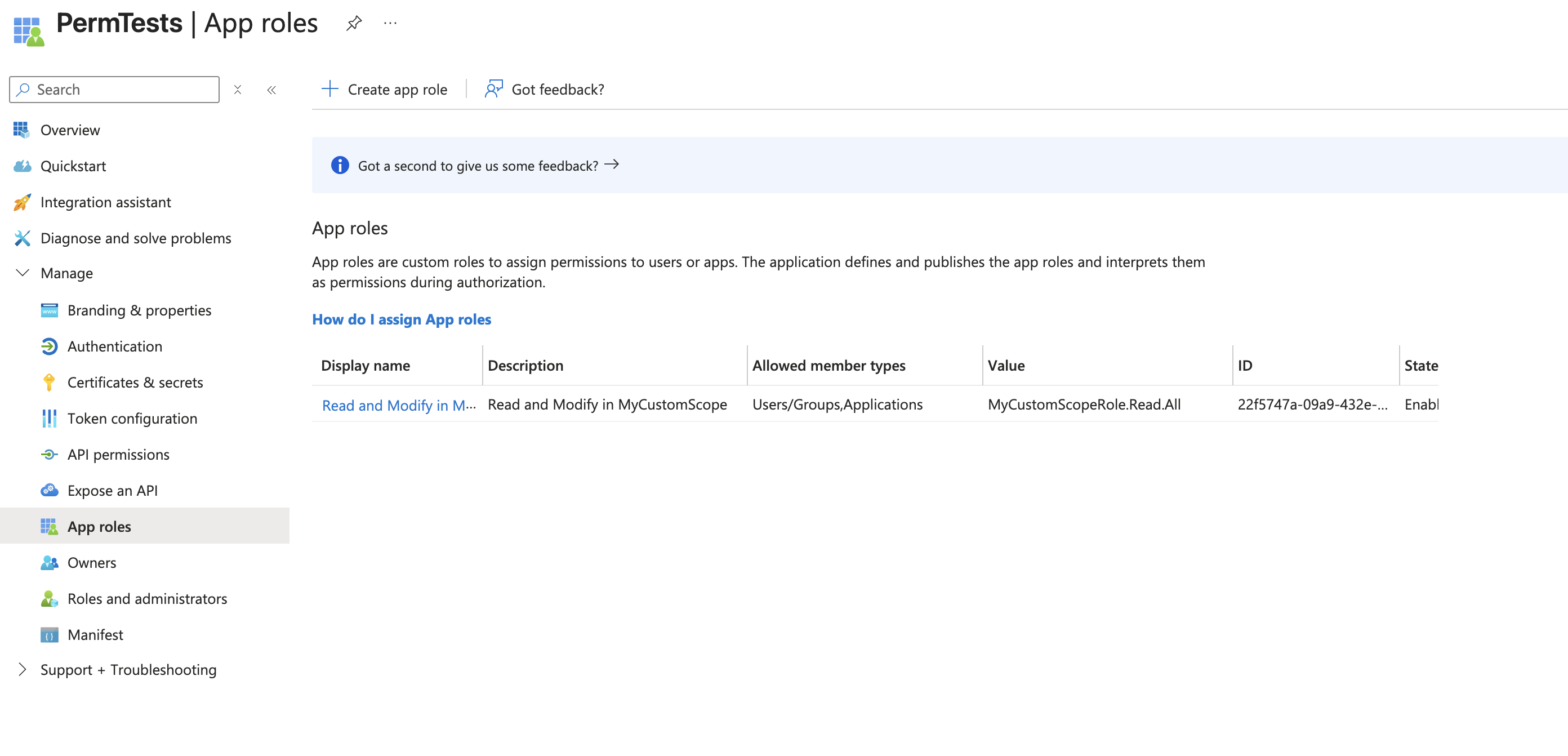Open API permissions via its icon
Image resolution: width=1568 pixels, height=756 pixels.
coord(50,454)
